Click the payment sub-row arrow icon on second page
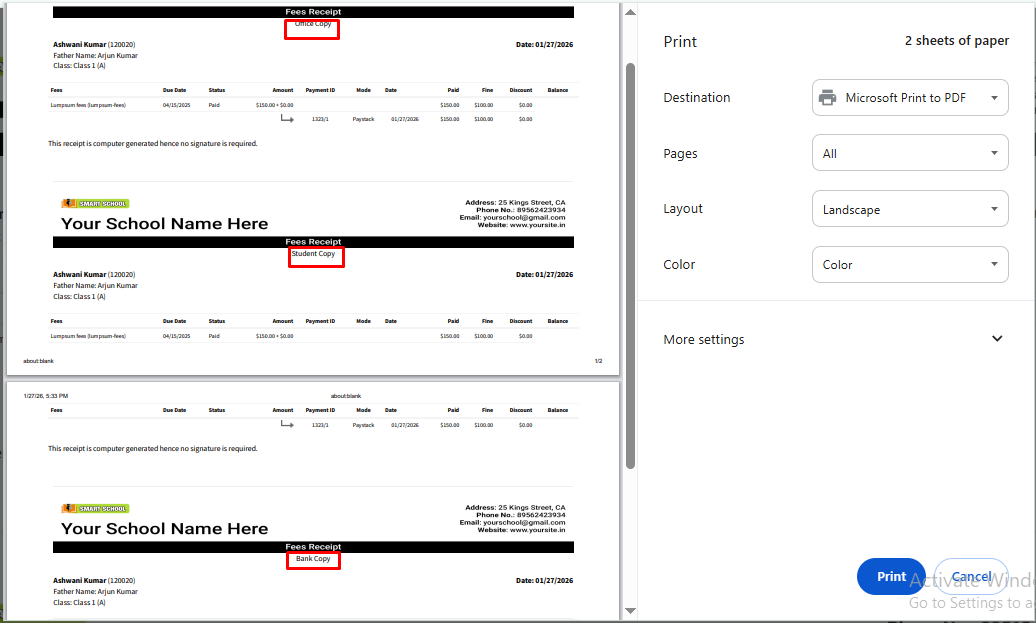Image resolution: width=1036 pixels, height=623 pixels. tap(286, 424)
